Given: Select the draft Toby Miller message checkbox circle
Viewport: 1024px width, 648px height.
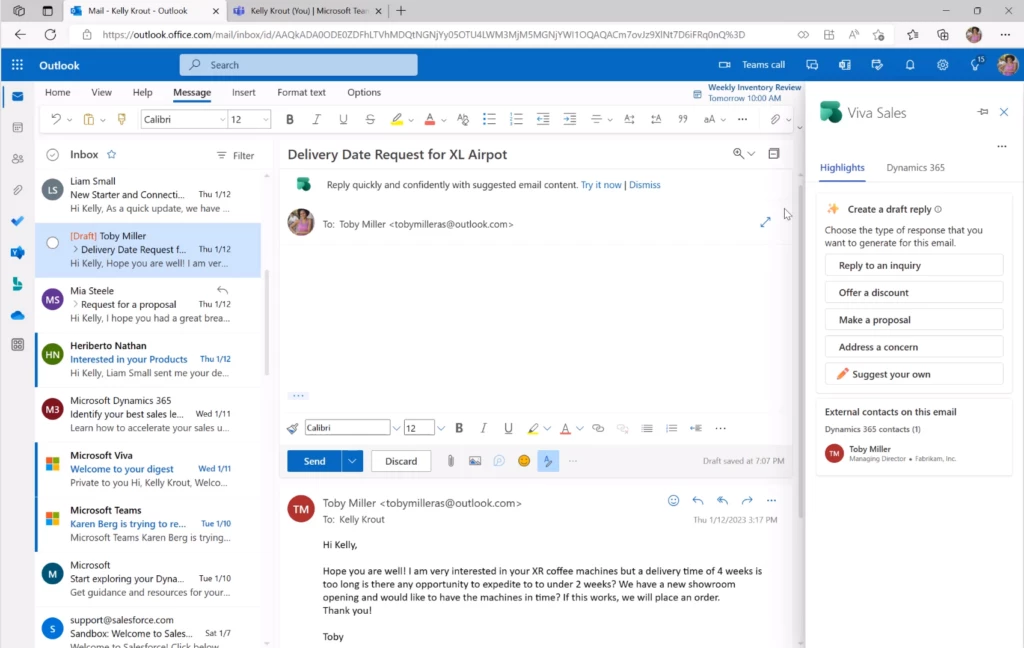Looking at the screenshot, I should (53, 242).
